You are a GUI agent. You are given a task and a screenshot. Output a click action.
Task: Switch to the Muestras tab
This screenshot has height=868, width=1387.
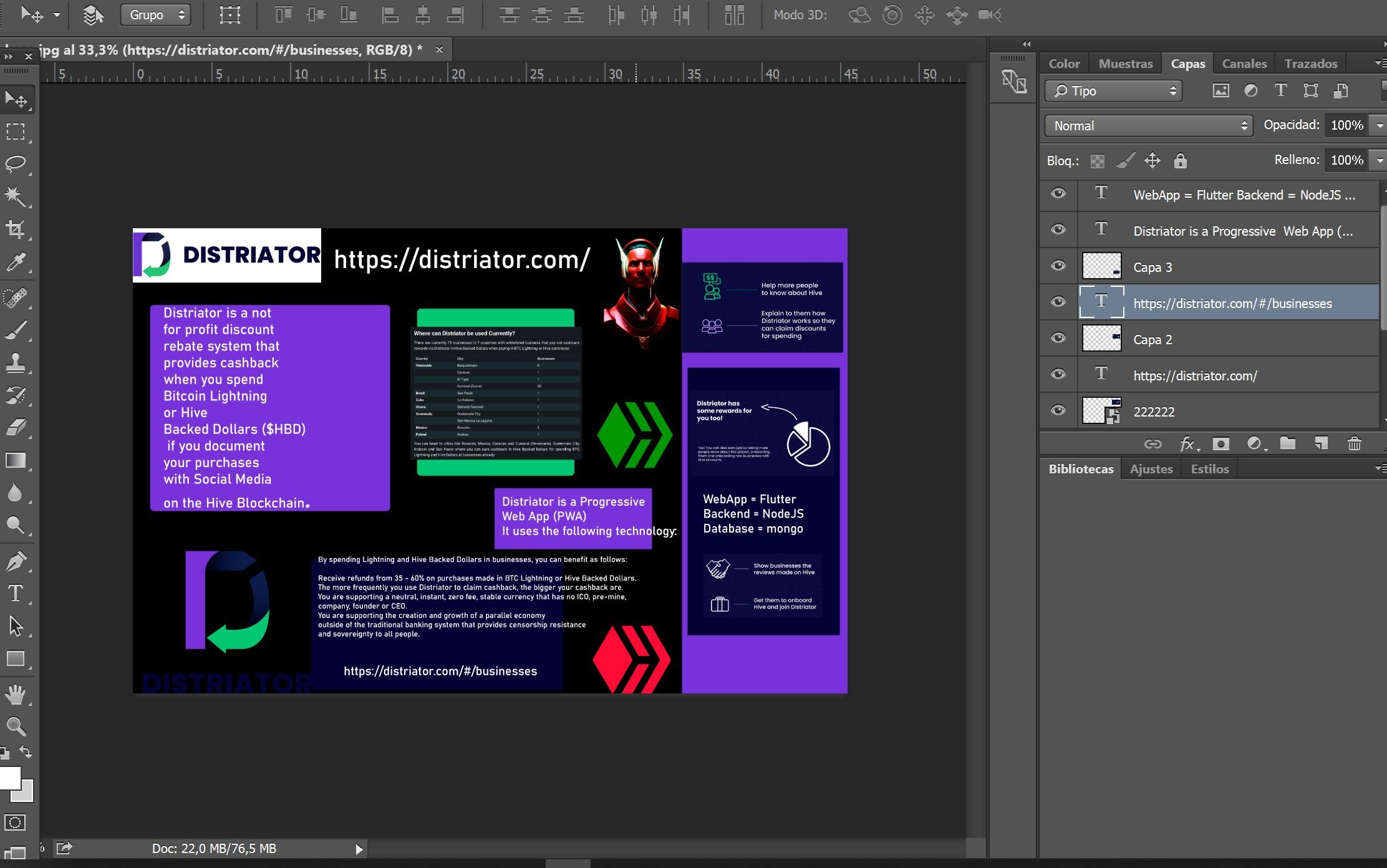(x=1126, y=64)
